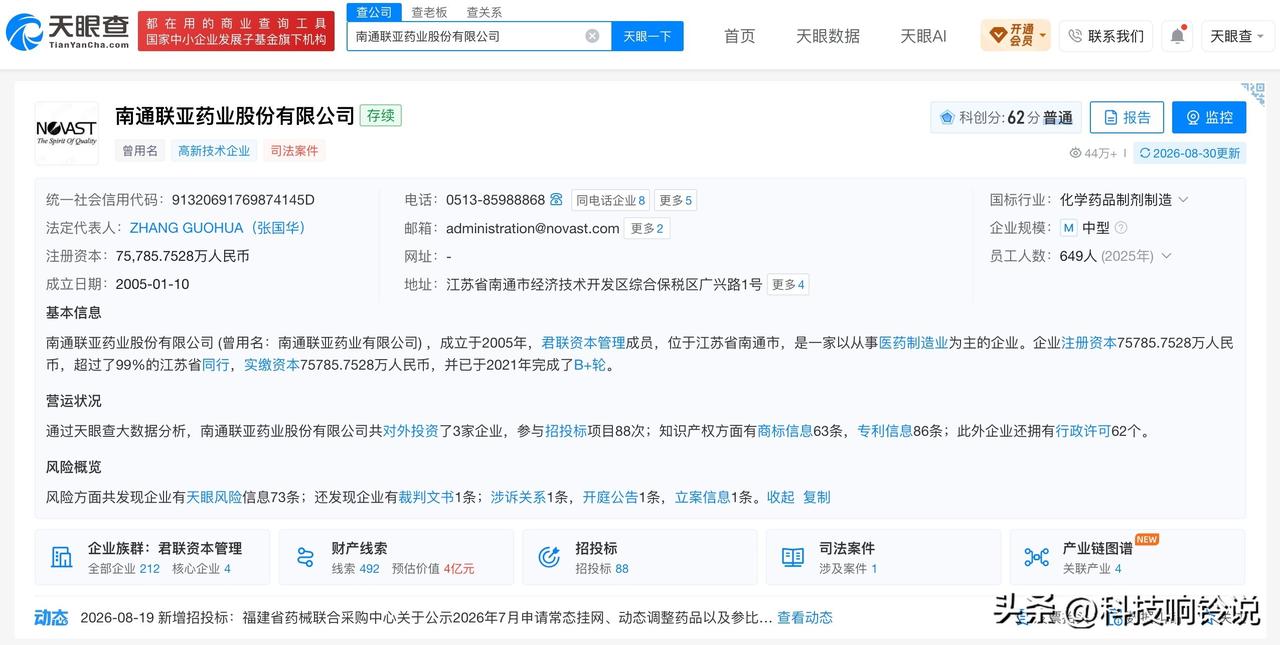Click the 同行 link
The height and width of the screenshot is (645, 1280).
coord(216,365)
